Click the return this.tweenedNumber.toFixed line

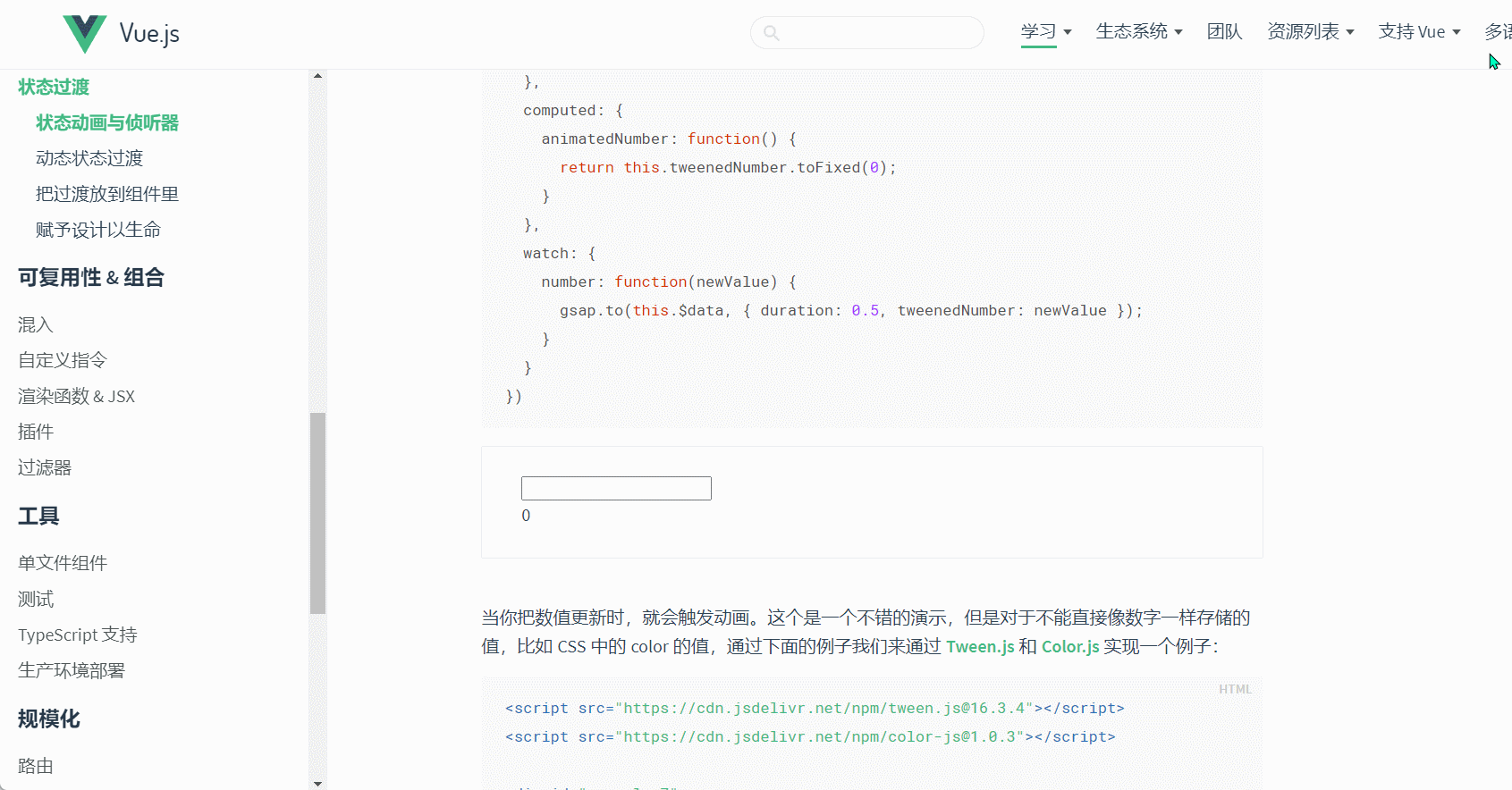[728, 167]
